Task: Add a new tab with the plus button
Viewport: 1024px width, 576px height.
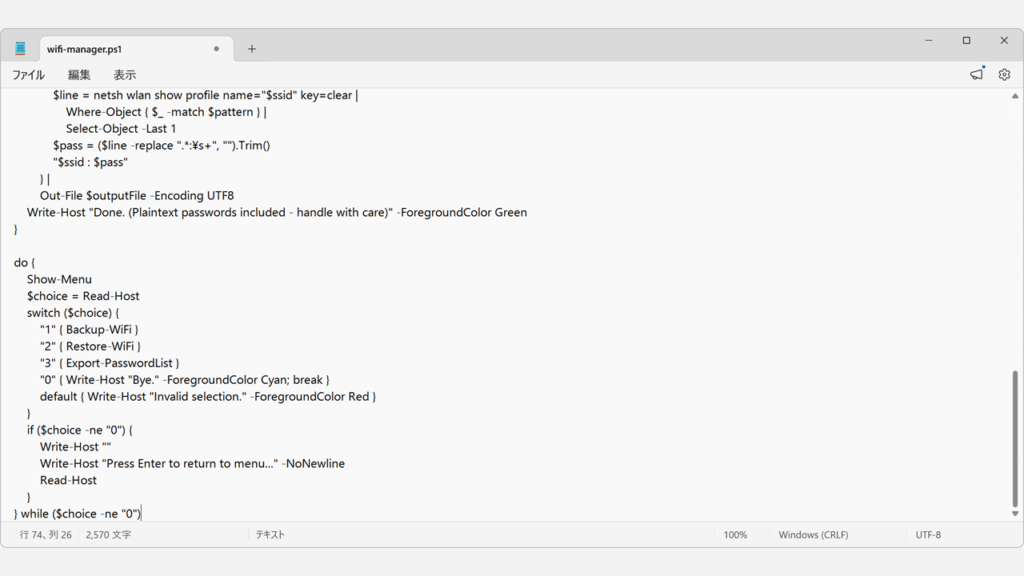Action: click(252, 49)
